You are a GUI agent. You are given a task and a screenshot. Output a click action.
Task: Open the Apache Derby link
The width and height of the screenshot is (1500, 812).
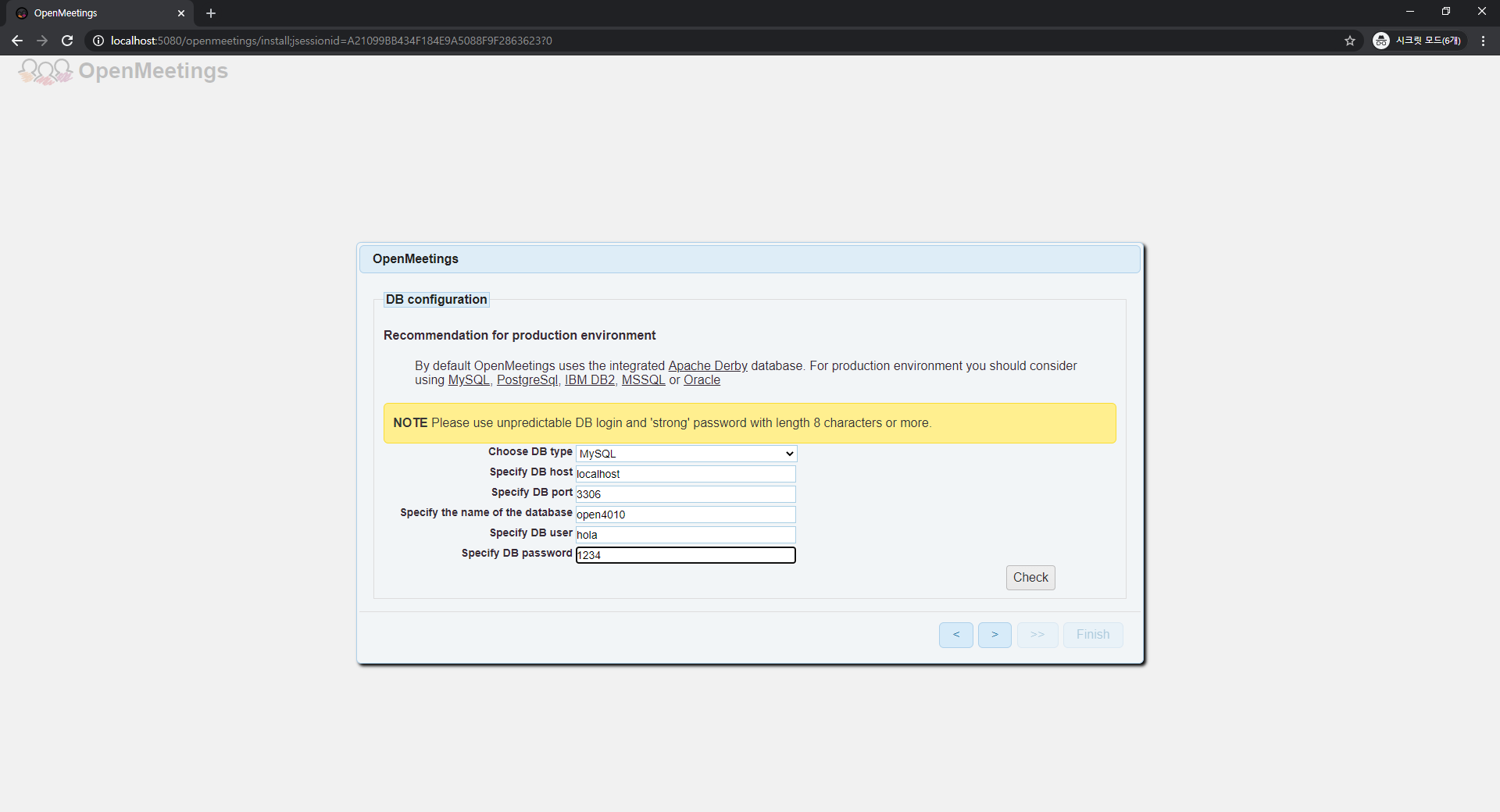tap(708, 366)
